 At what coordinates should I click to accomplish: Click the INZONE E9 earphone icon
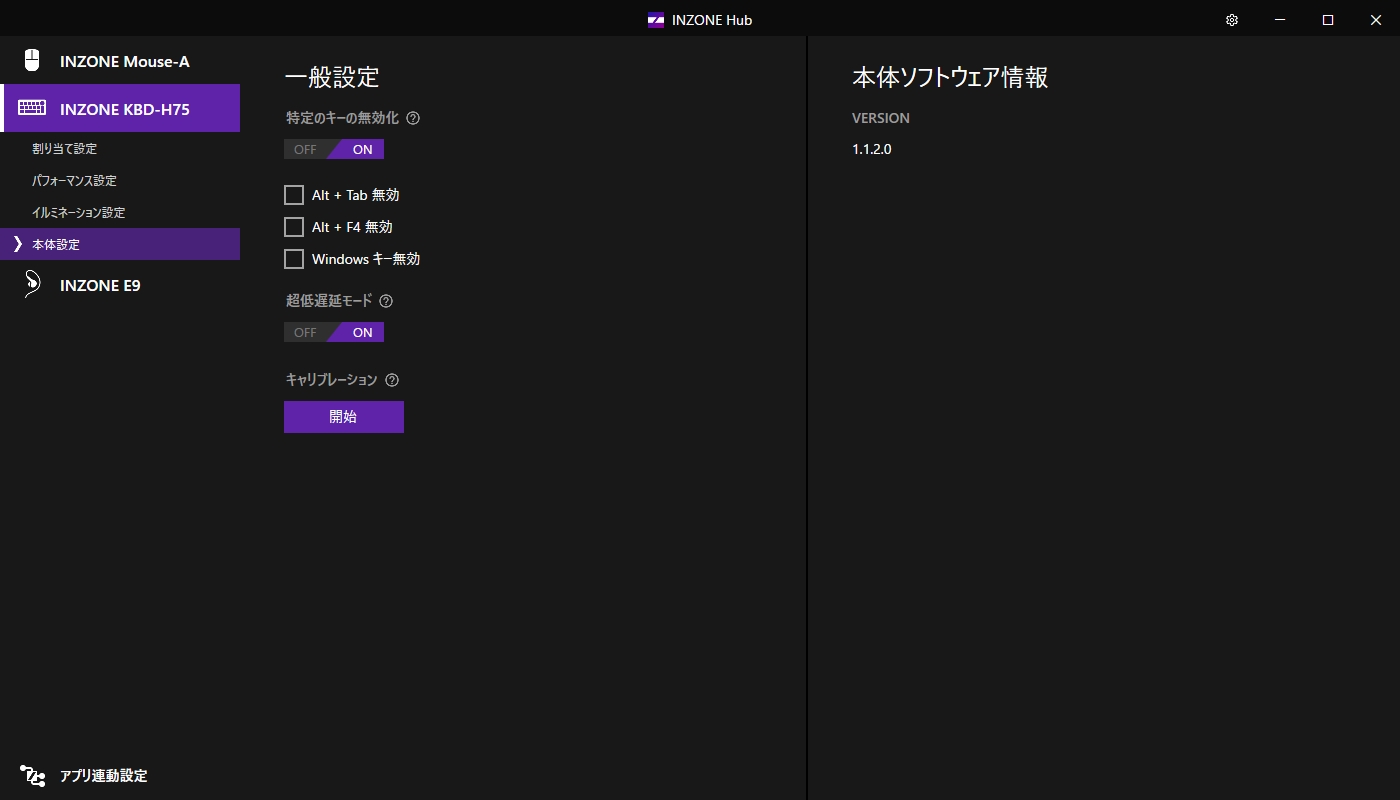32,284
